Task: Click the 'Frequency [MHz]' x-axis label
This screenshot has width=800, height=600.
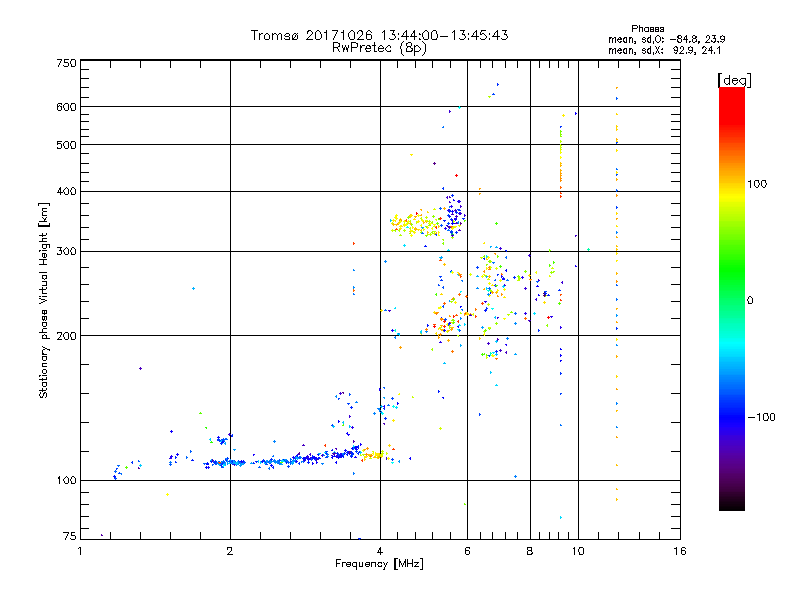Action: (x=379, y=564)
